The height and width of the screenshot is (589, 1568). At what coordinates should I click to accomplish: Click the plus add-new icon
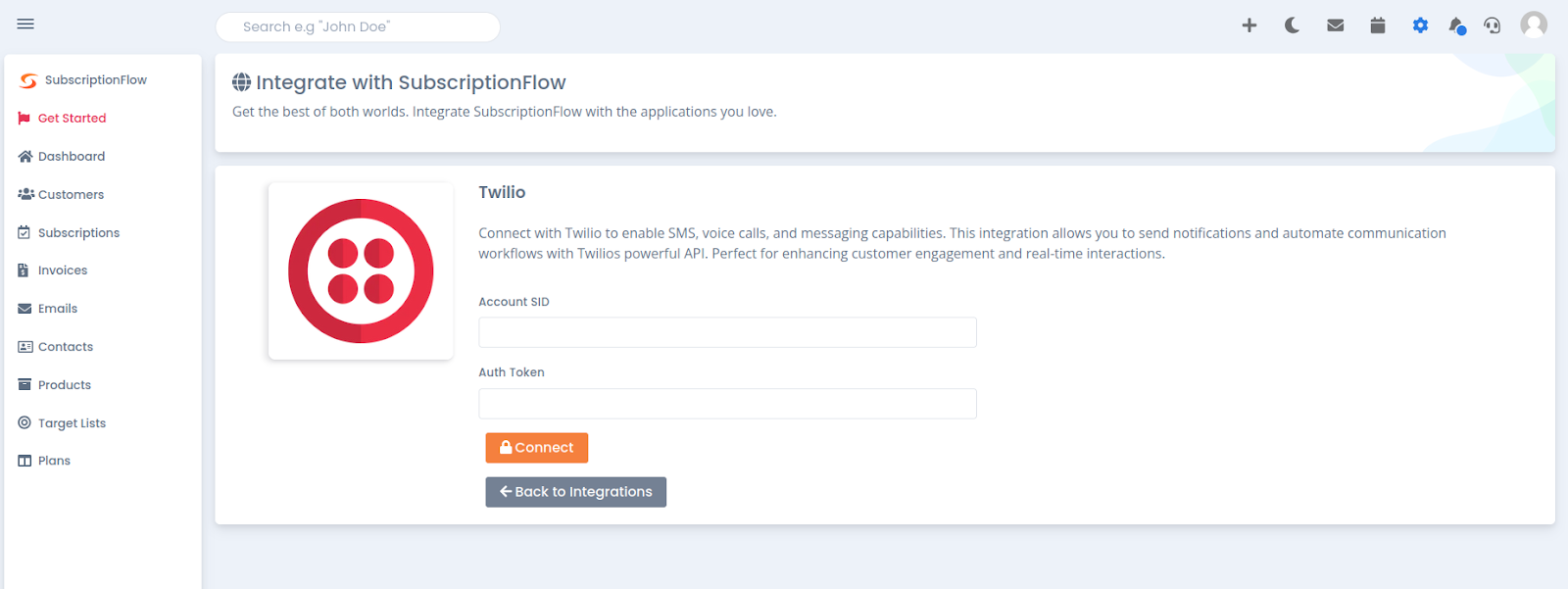tap(1249, 25)
